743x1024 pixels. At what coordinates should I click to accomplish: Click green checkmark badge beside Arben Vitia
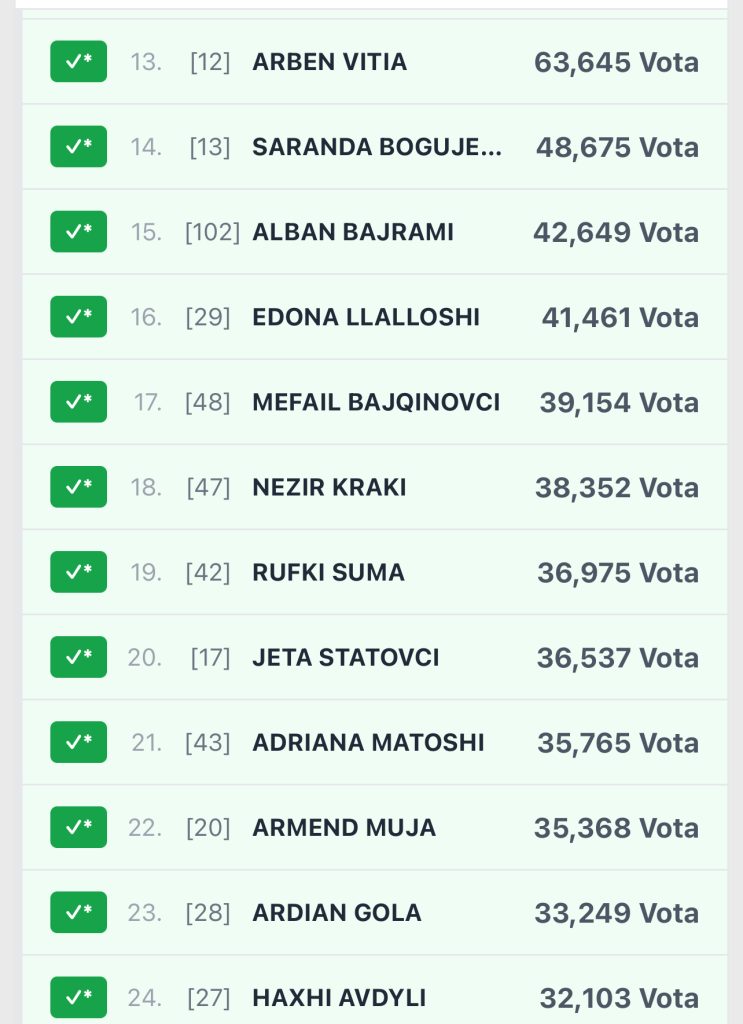(x=78, y=62)
